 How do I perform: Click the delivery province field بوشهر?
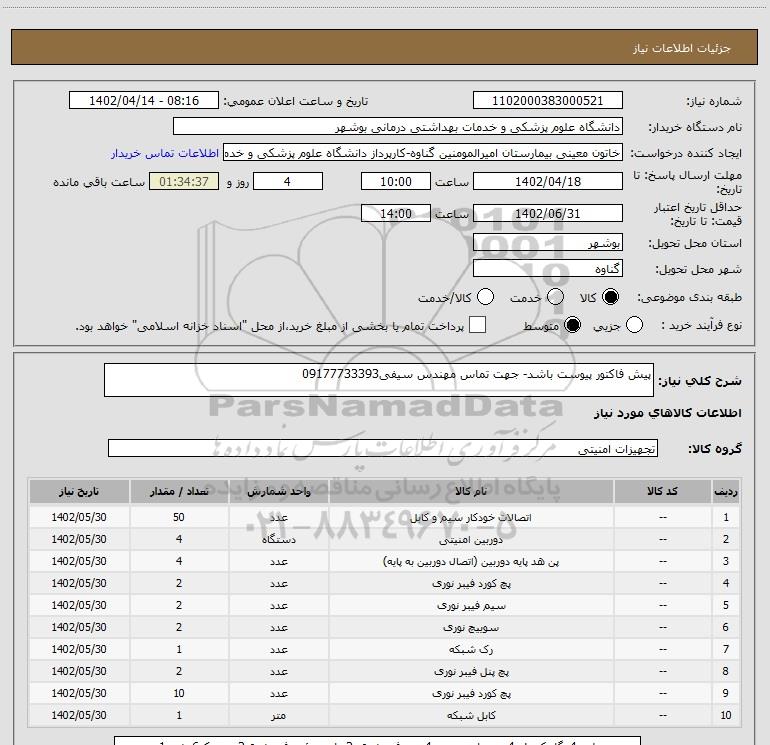pyautogui.click(x=547, y=243)
